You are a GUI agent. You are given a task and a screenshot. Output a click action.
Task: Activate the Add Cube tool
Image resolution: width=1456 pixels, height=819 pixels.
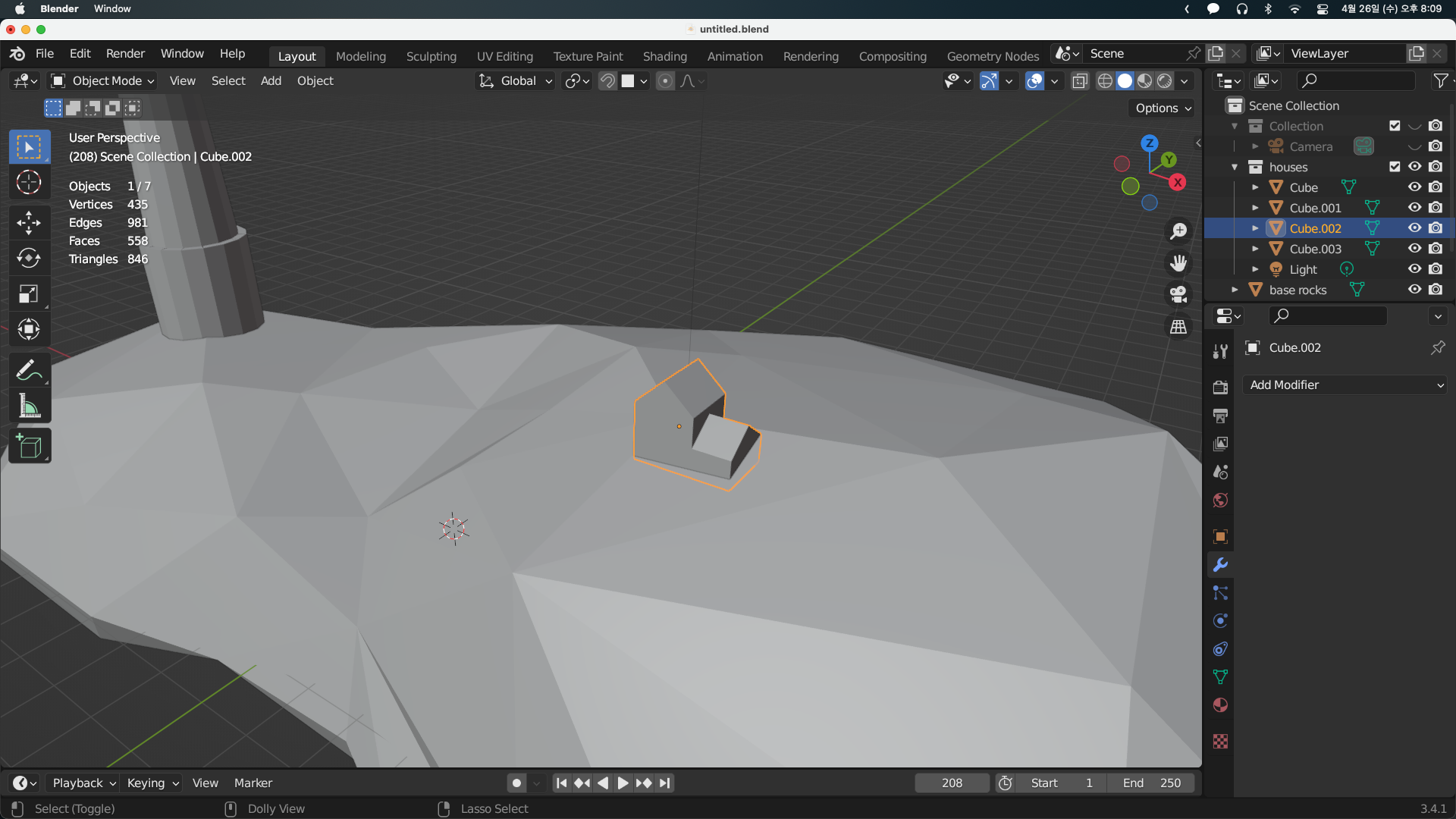[29, 446]
